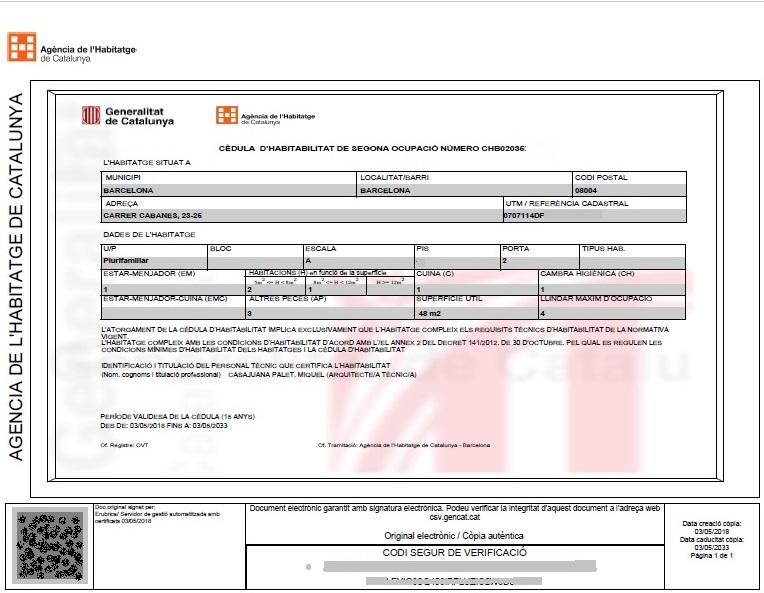The image size is (764, 593).
Task: Click the 'CAMBRA HIGIÈNICA (CH)' label
Action: click(x=587, y=273)
